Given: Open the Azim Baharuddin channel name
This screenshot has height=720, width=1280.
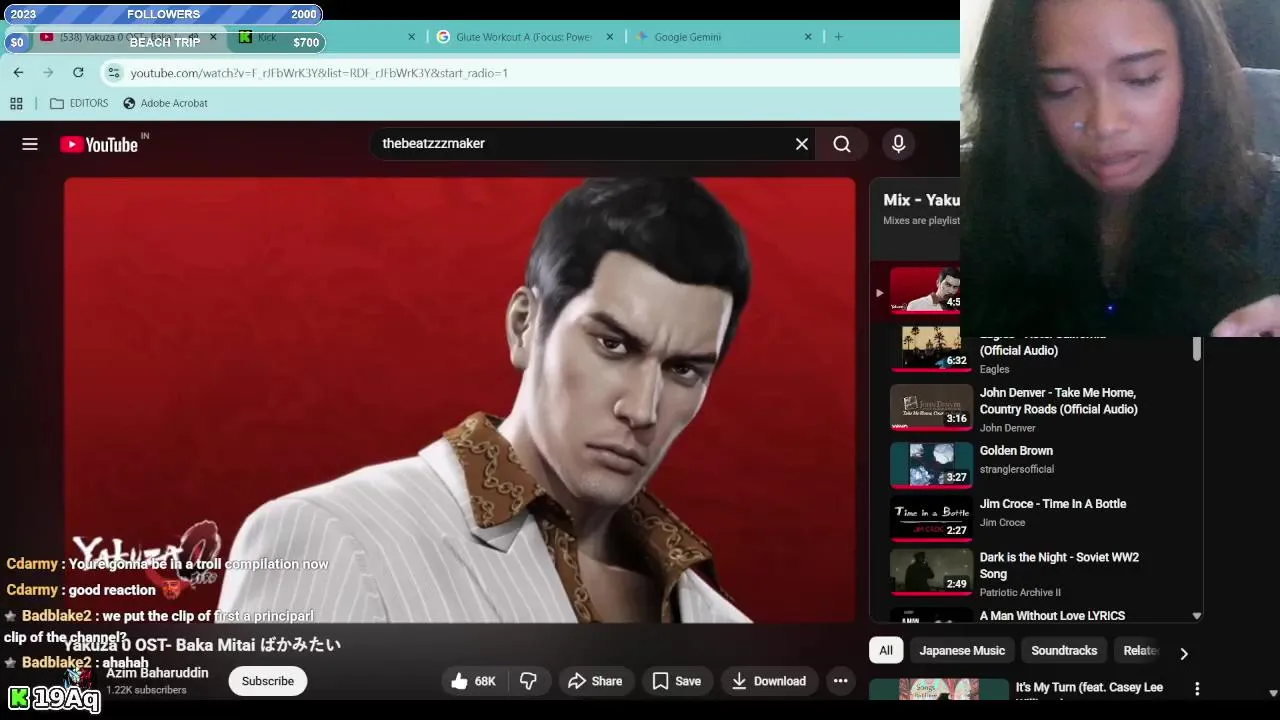Looking at the screenshot, I should click(x=157, y=673).
